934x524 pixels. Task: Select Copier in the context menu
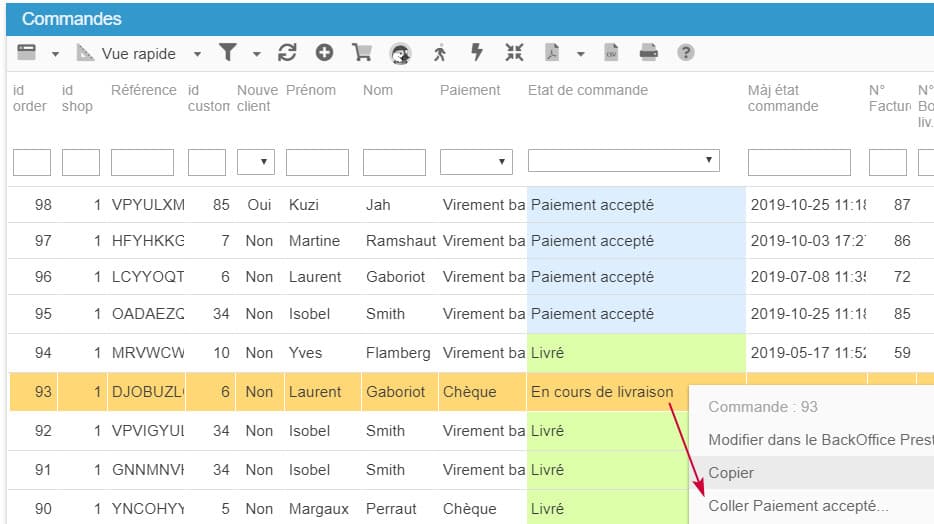[x=731, y=473]
